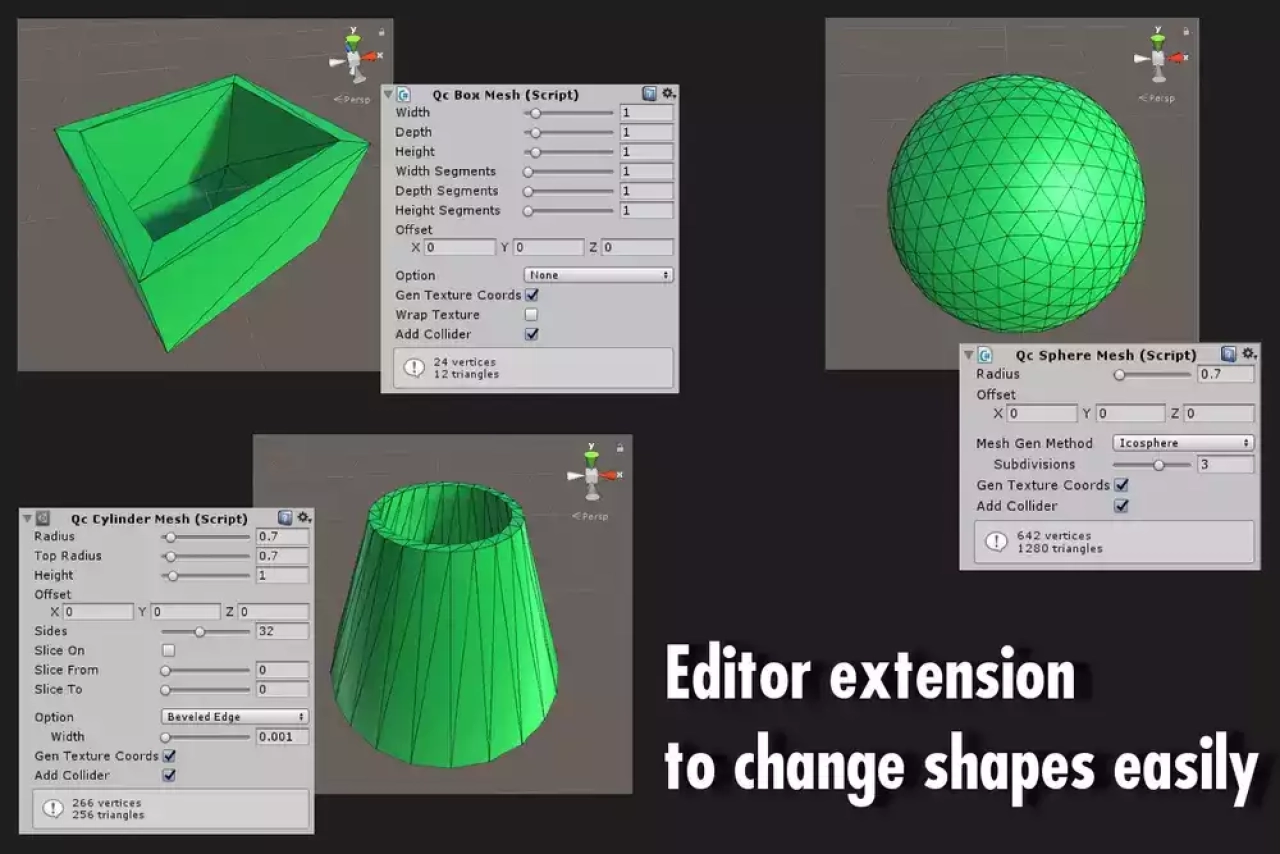Image resolution: width=1280 pixels, height=854 pixels.
Task: Click lock icon above the cylinder view gizmo
Action: pyautogui.click(x=620, y=447)
